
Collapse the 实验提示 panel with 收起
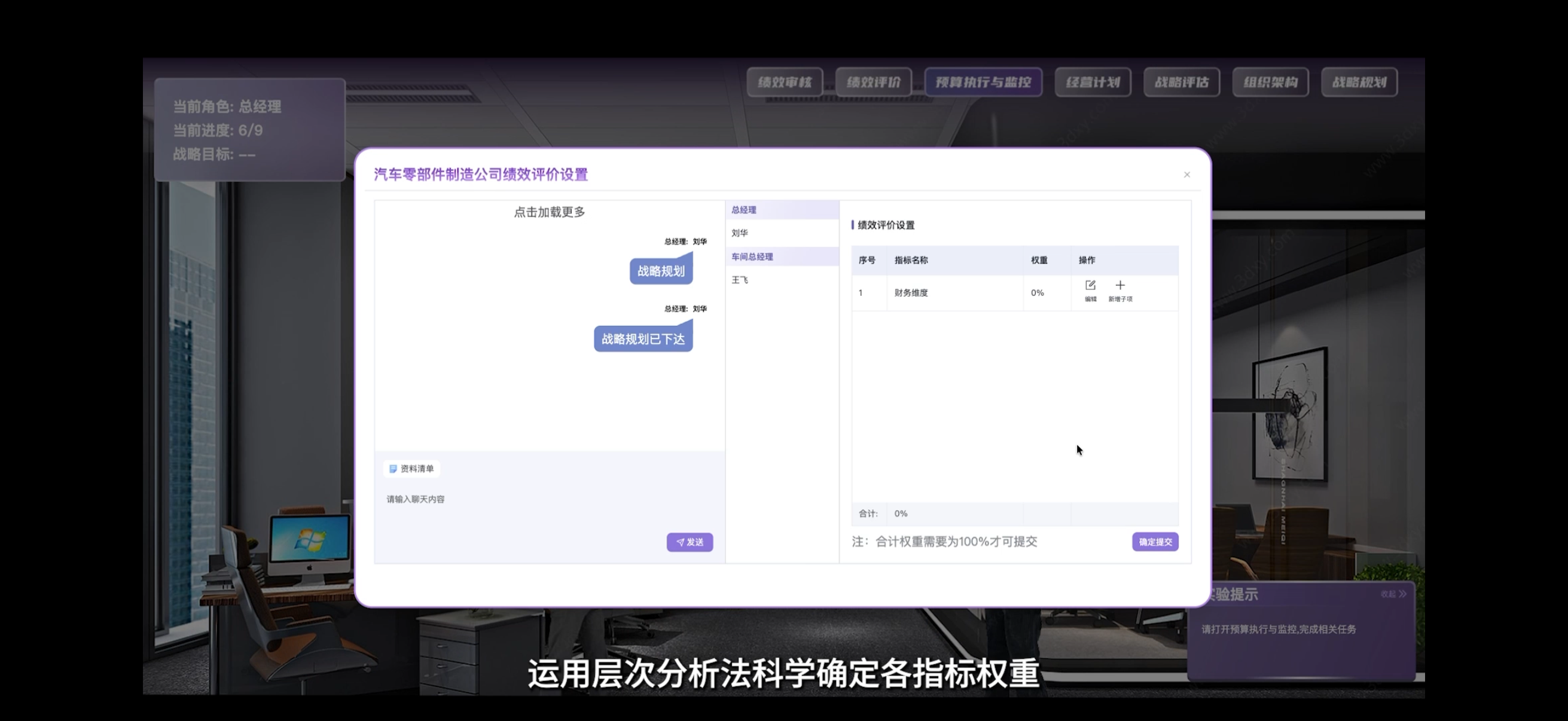pyautogui.click(x=1393, y=594)
